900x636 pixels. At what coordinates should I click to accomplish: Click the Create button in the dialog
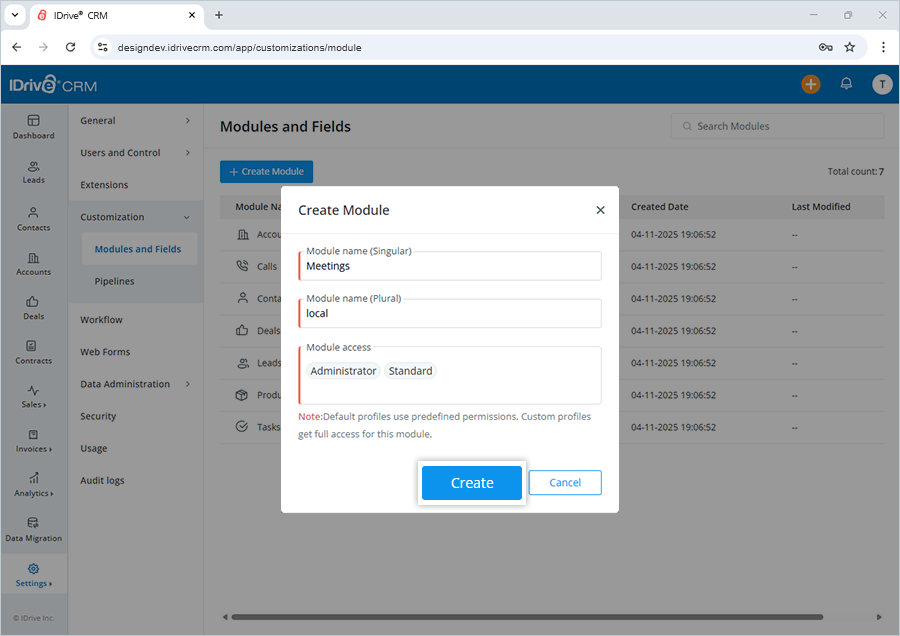tap(471, 482)
